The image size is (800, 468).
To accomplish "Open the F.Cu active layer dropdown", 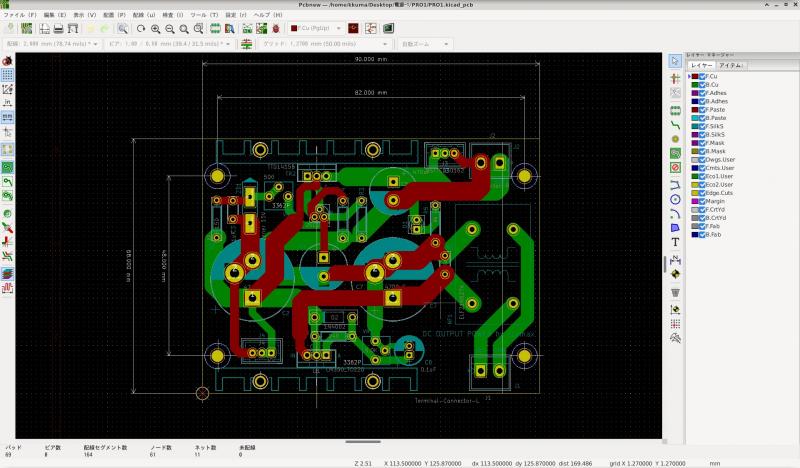I will [316, 29].
